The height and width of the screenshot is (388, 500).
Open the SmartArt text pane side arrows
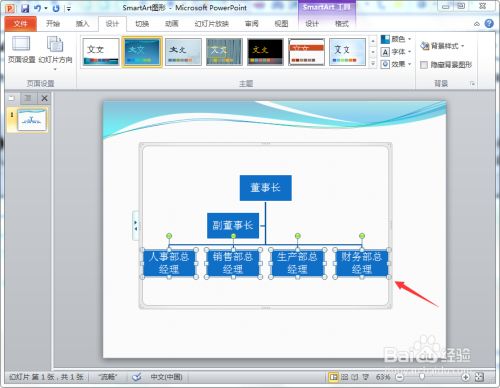tap(135, 226)
